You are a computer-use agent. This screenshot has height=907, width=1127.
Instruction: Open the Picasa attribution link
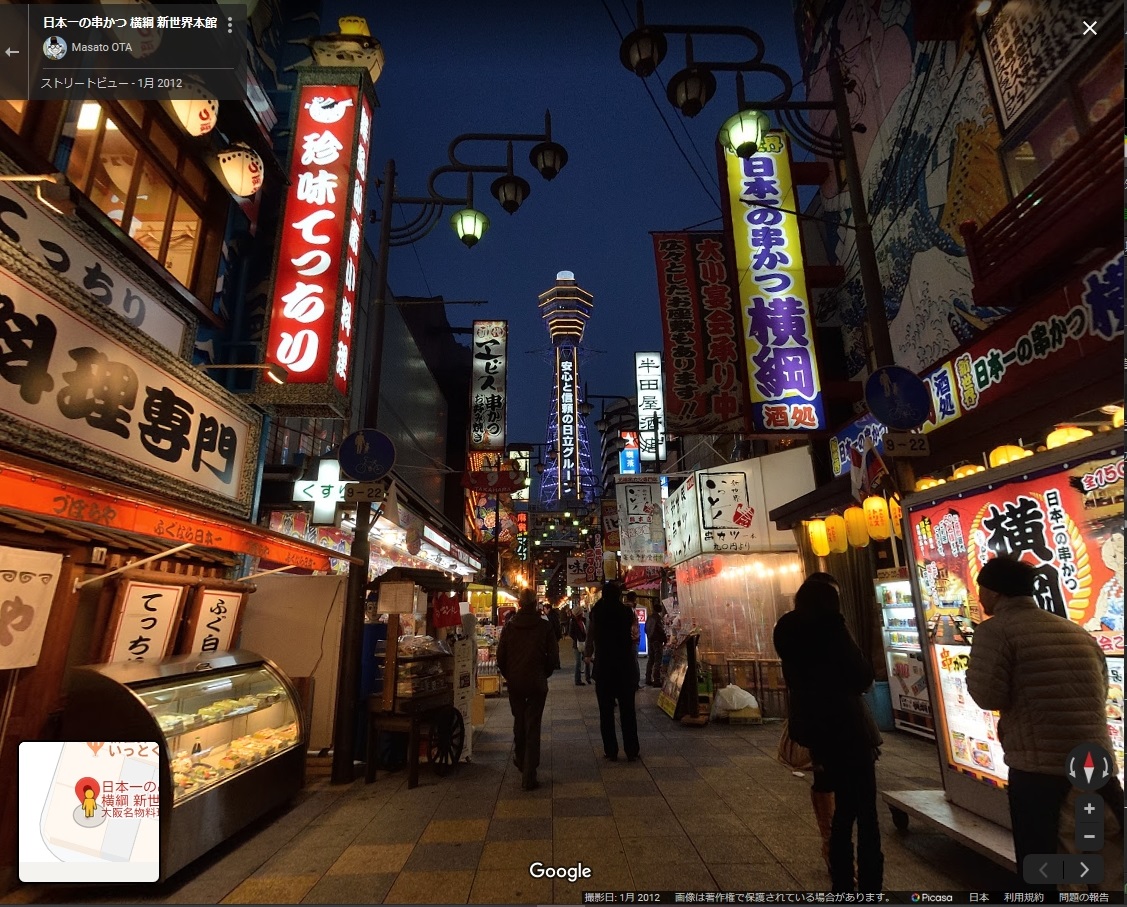click(932, 898)
